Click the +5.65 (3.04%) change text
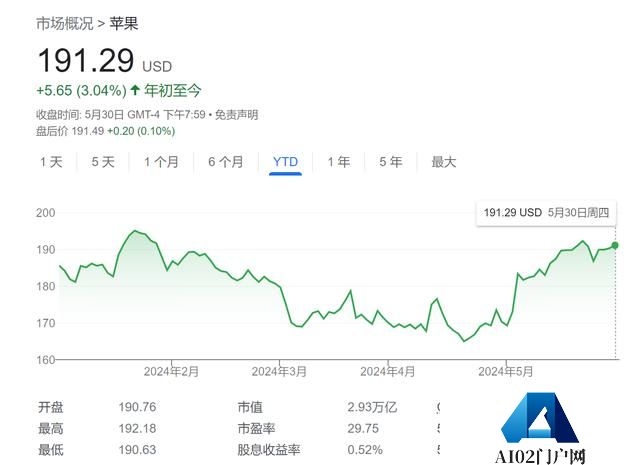640x465 pixels. [x=81, y=90]
